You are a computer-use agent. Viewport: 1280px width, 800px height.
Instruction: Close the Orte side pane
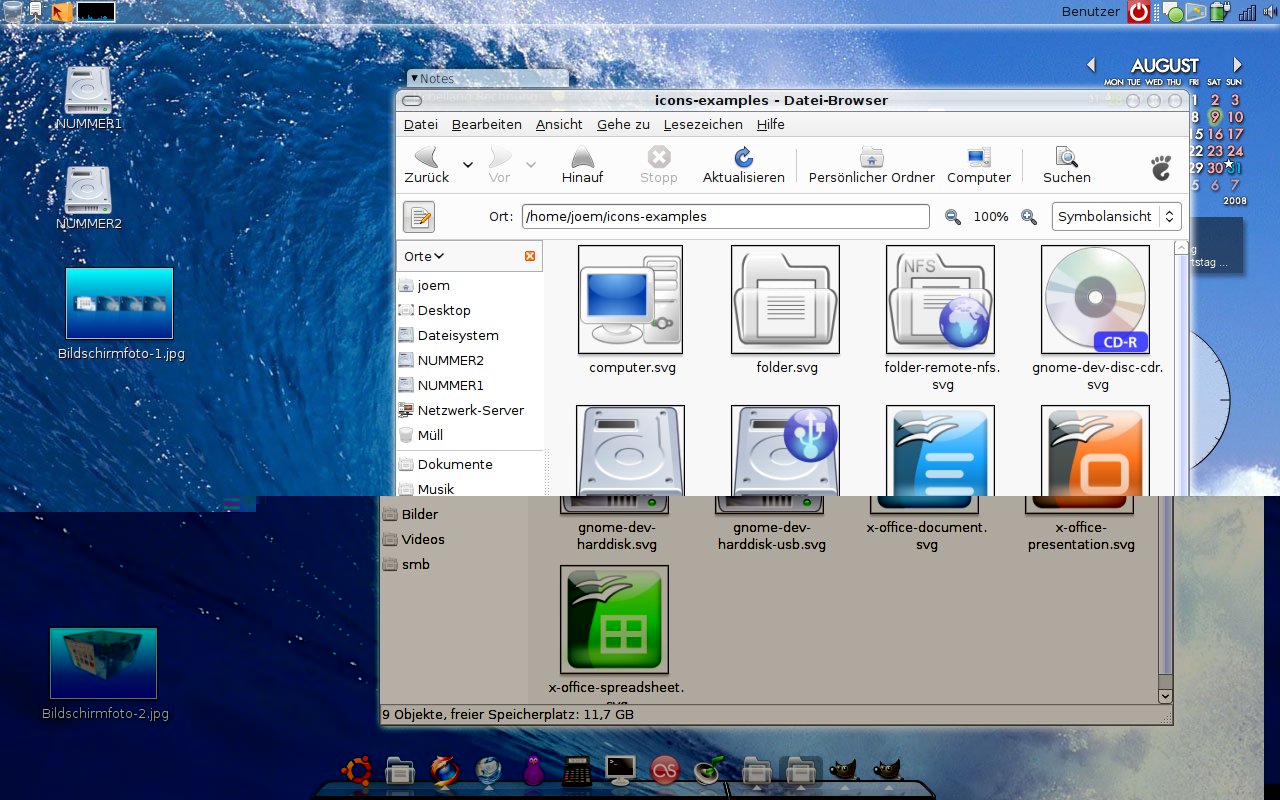[x=530, y=256]
